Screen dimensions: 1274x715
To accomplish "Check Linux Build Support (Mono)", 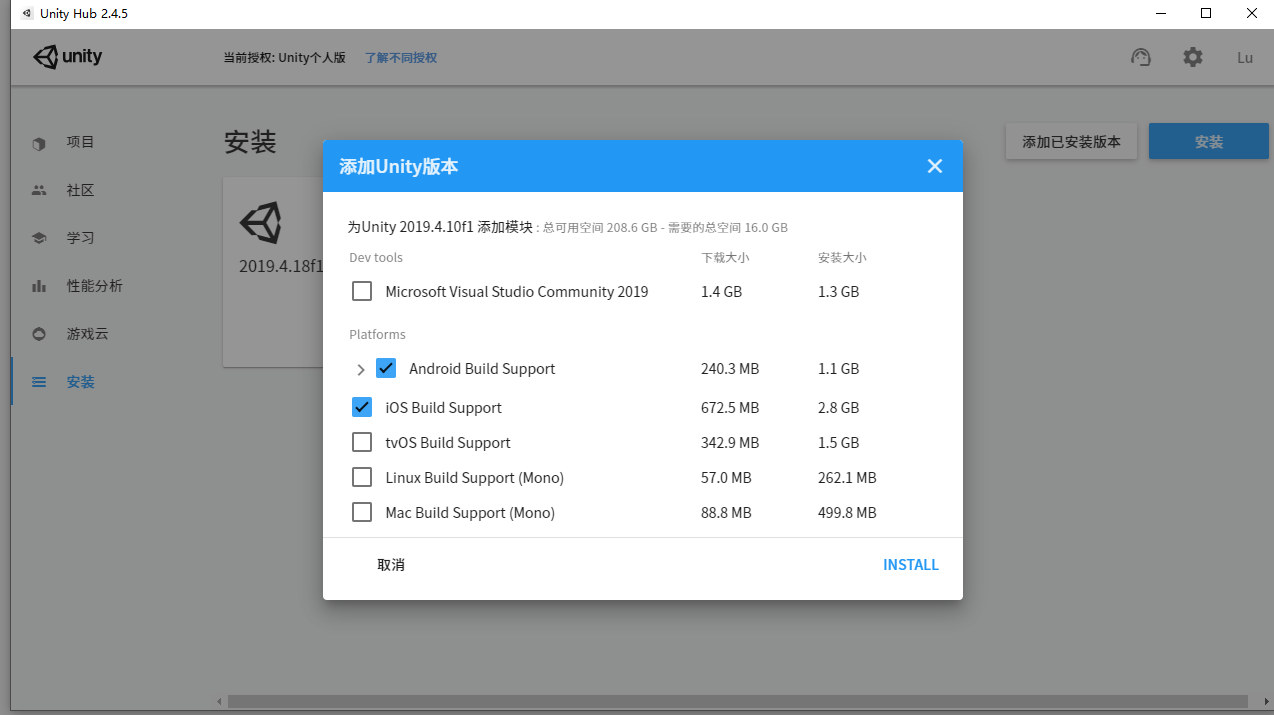I will tap(362, 477).
